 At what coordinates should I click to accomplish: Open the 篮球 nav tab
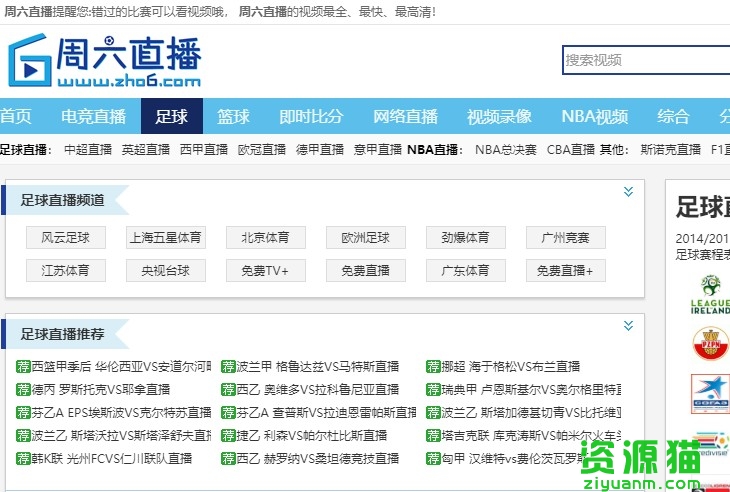coord(233,116)
